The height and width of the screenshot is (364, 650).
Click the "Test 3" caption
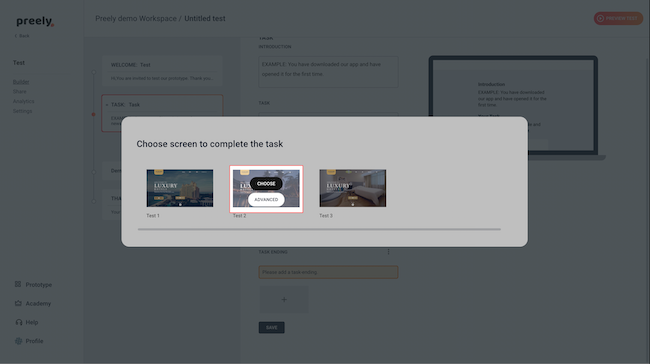[x=326, y=216]
